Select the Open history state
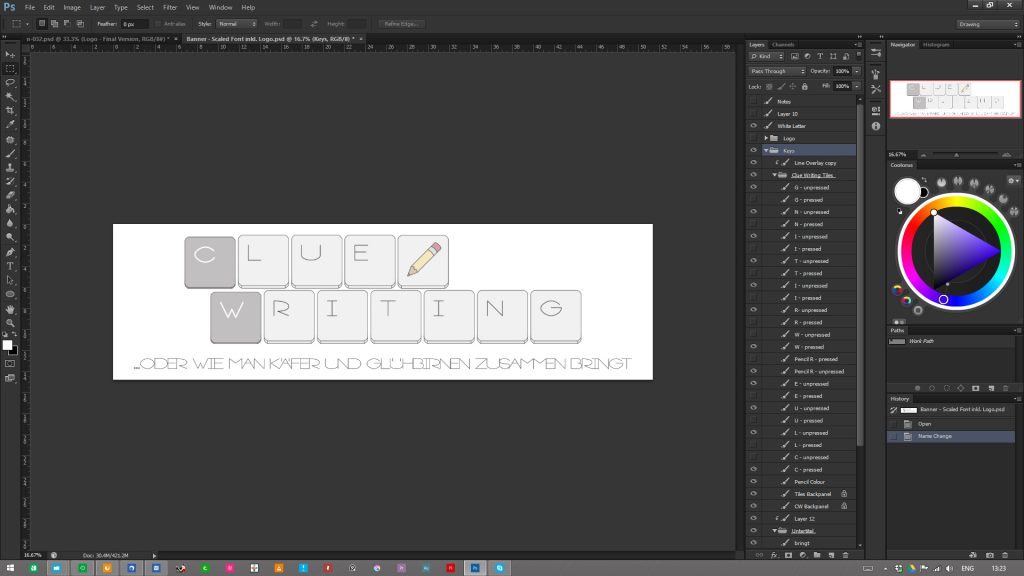Image resolution: width=1024 pixels, height=576 pixels. (x=925, y=423)
